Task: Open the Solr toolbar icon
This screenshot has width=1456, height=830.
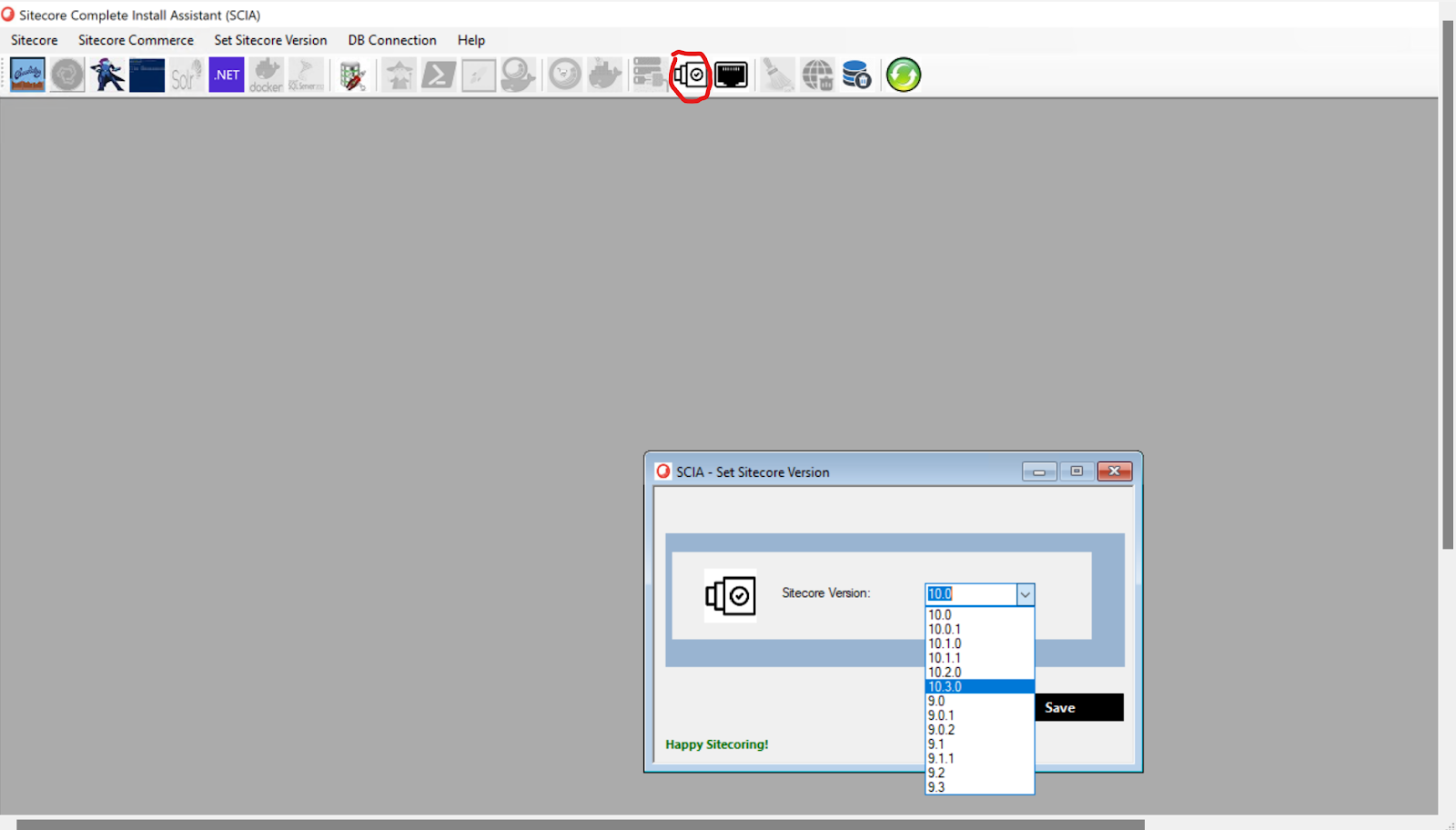Action: pos(186,75)
